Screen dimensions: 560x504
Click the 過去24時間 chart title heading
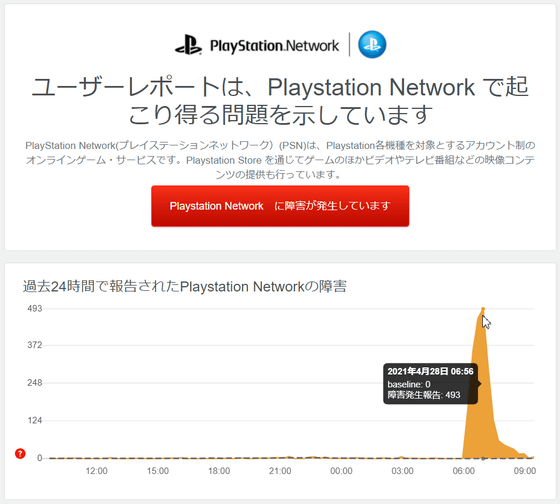pos(185,286)
